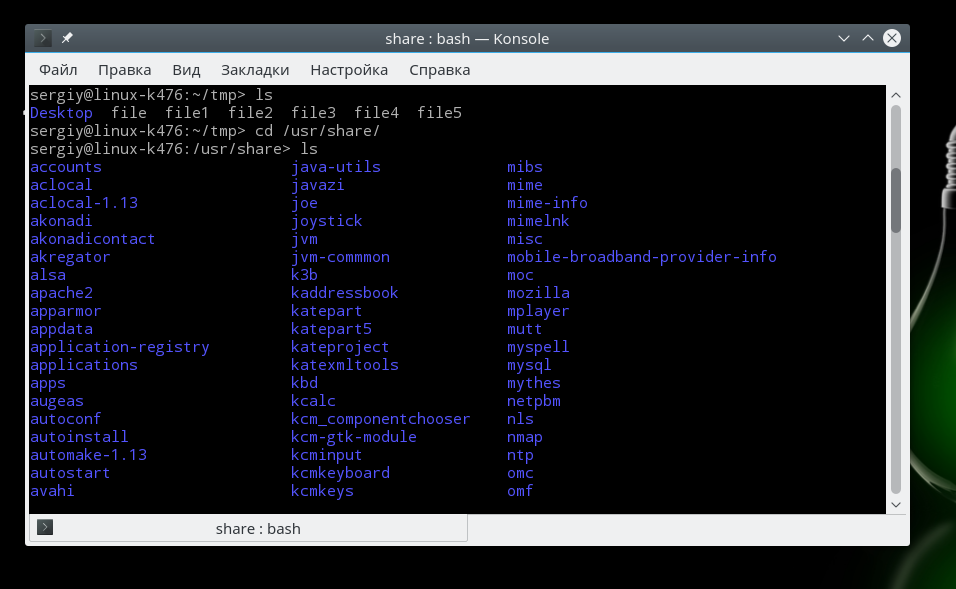This screenshot has width=956, height=589.
Task: Click the mozilla directory name
Action: (538, 293)
